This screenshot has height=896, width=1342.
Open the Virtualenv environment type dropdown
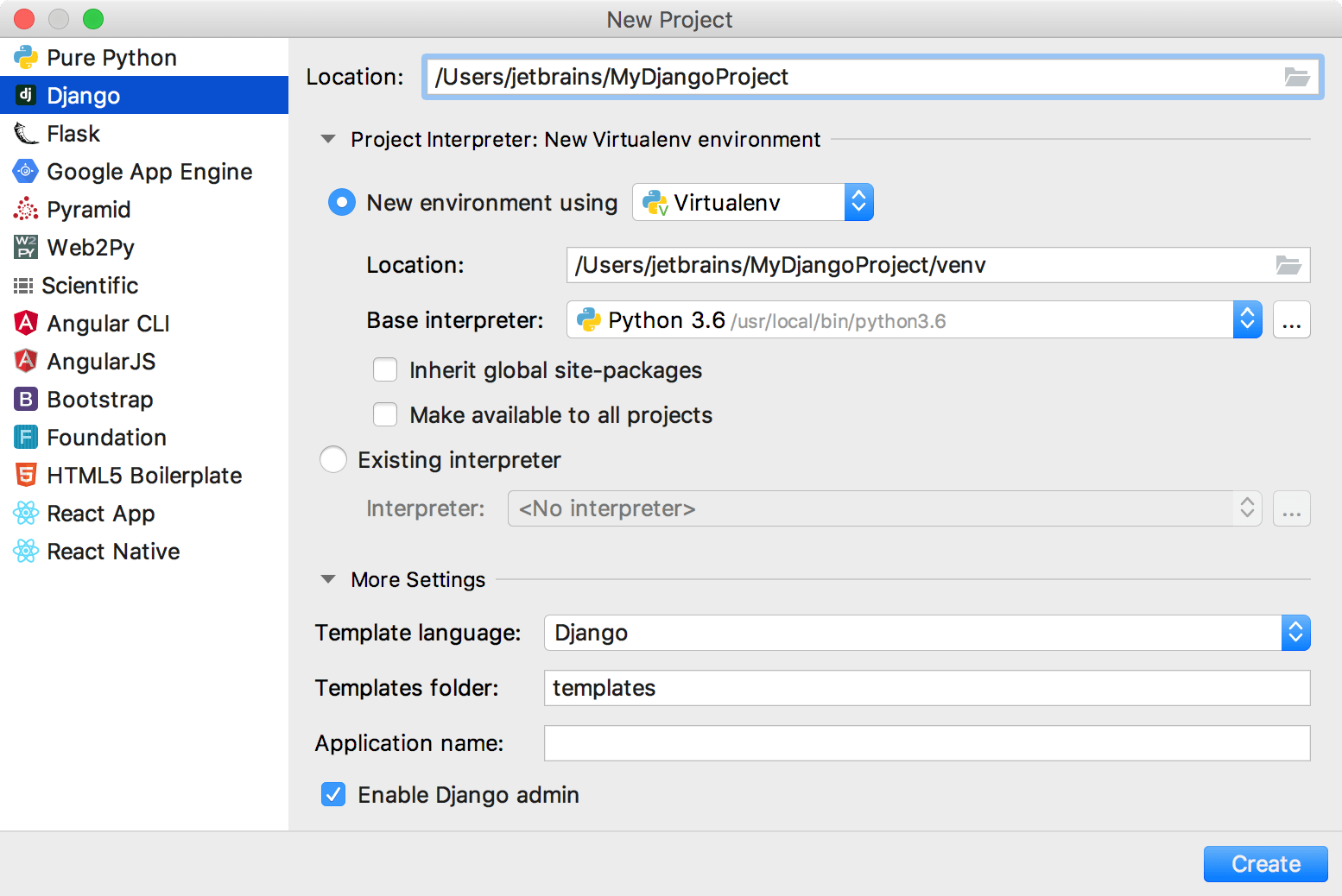coord(859,201)
